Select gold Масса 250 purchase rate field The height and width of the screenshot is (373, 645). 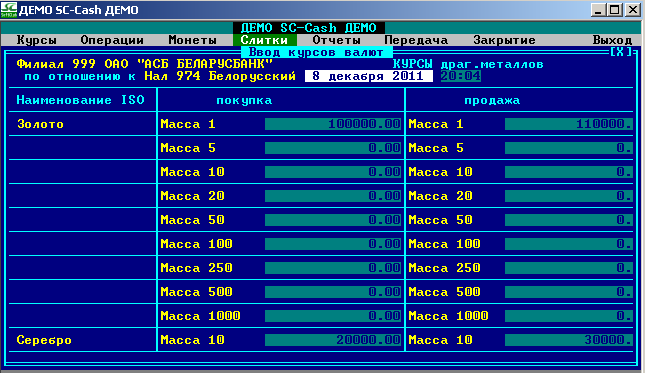tap(333, 268)
